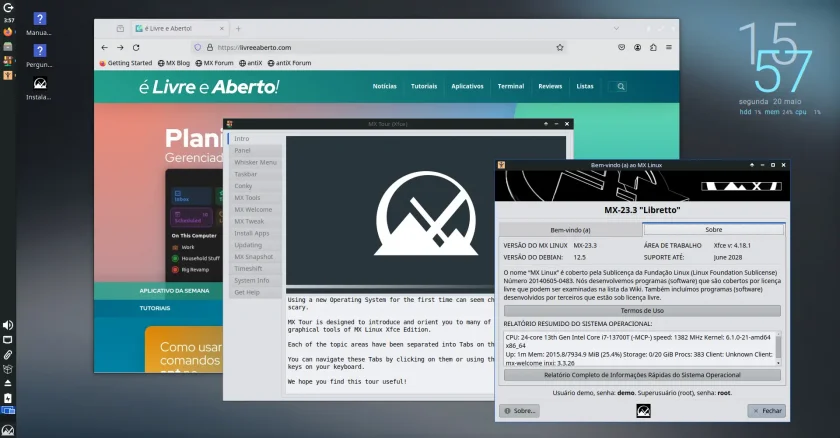Open the MX Forum bookmark
The height and width of the screenshot is (438, 840).
click(214, 63)
